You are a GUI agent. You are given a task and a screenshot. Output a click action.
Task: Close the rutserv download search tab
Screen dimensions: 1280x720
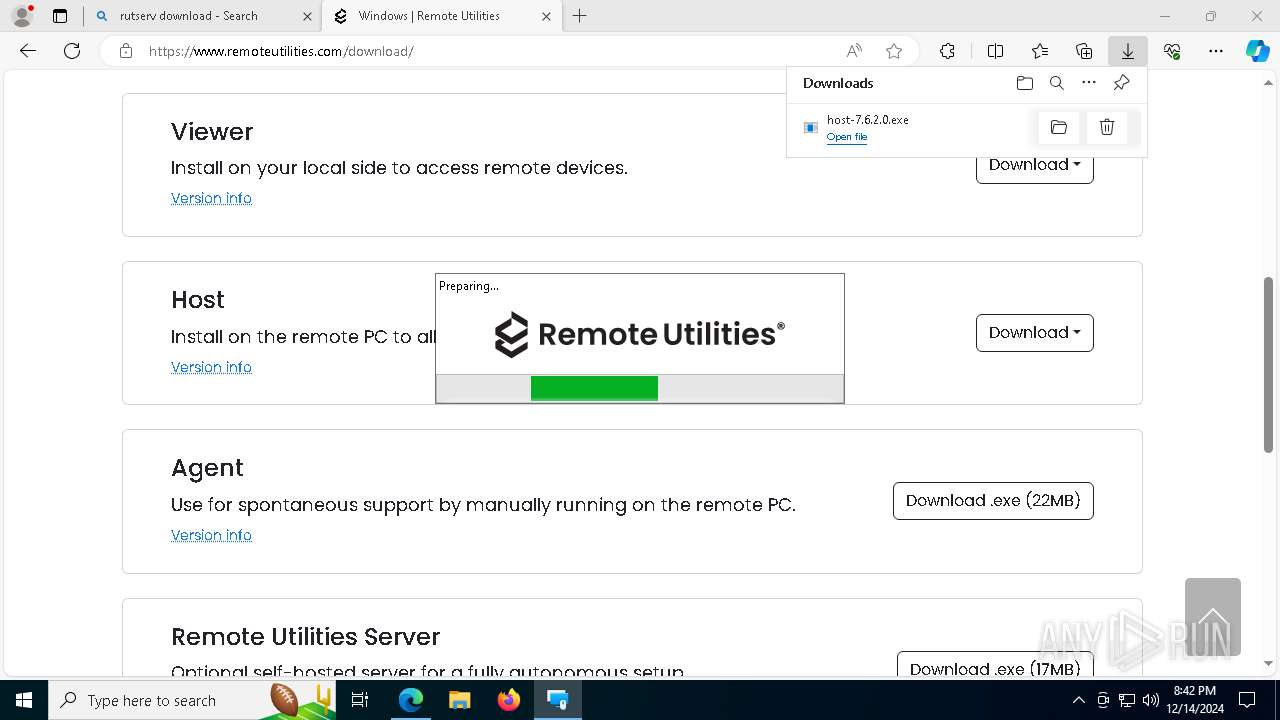tap(307, 16)
